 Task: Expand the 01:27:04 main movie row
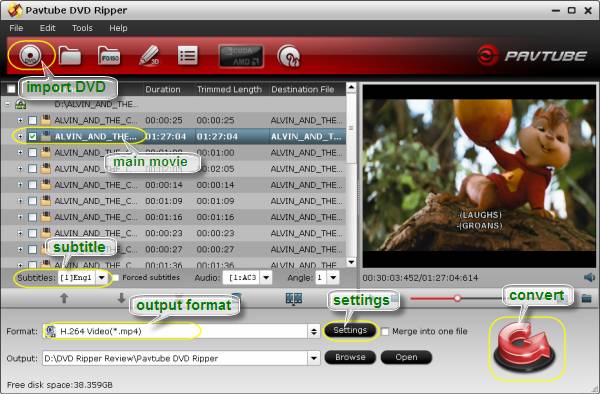click(x=20, y=137)
